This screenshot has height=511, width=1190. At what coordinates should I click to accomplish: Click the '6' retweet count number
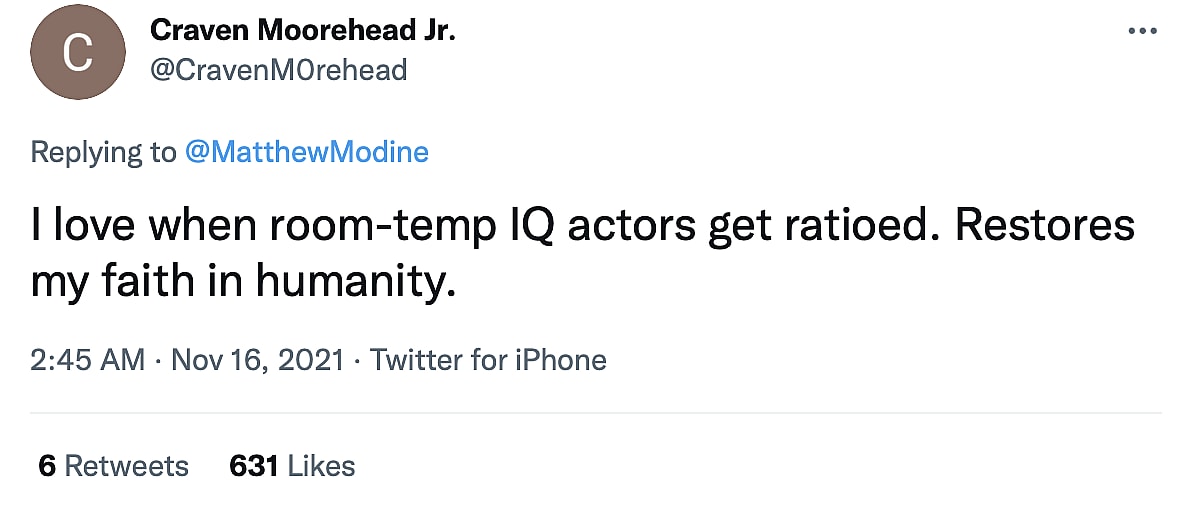coord(46,466)
